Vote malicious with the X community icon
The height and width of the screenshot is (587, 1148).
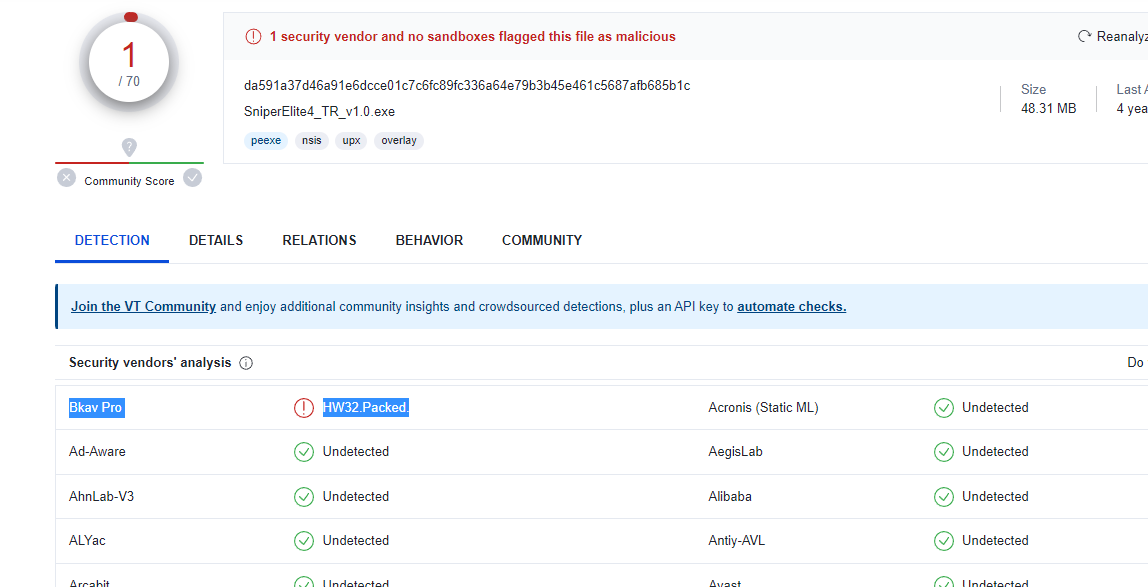point(66,178)
